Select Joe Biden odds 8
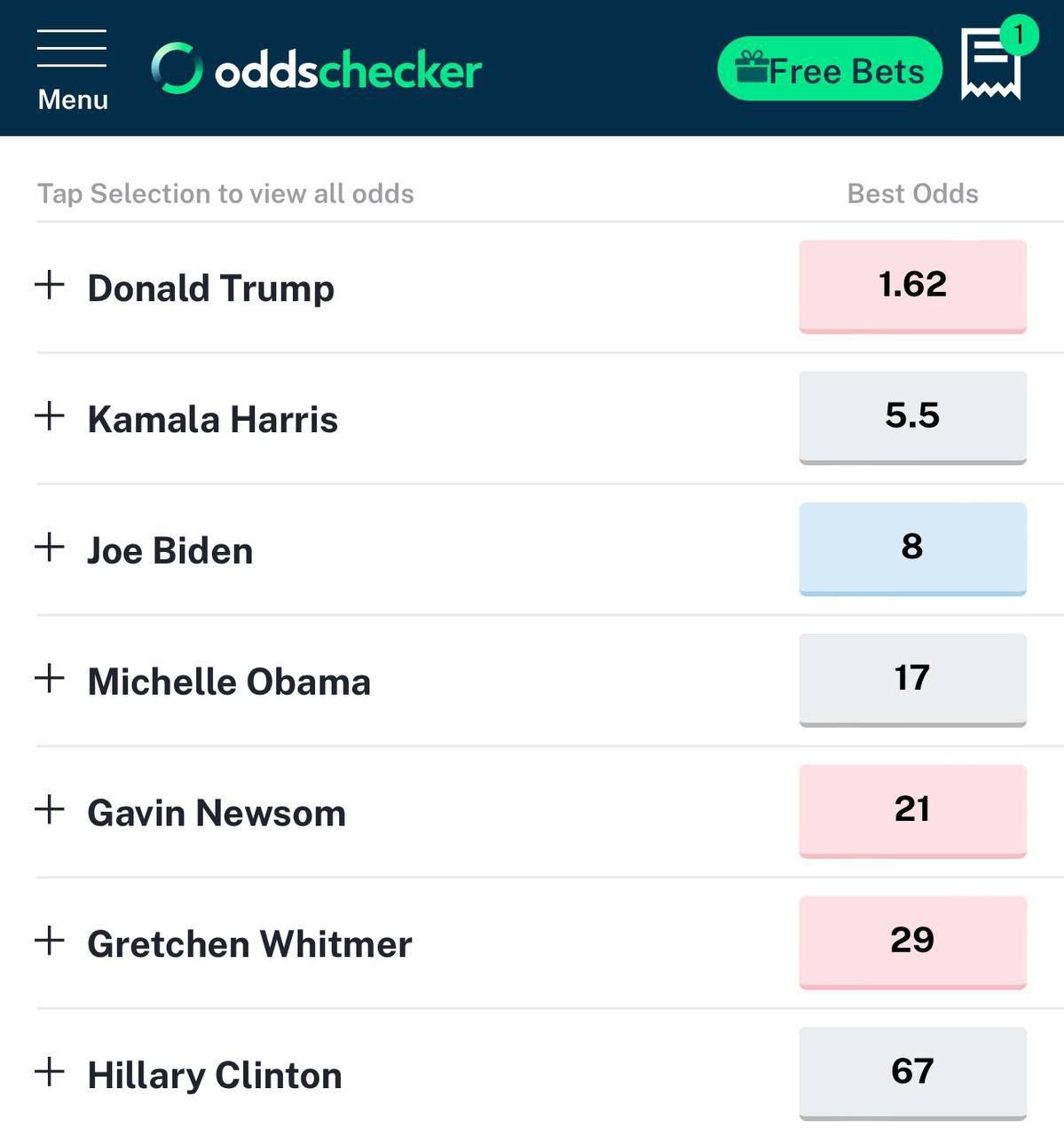The height and width of the screenshot is (1136, 1064). (912, 548)
